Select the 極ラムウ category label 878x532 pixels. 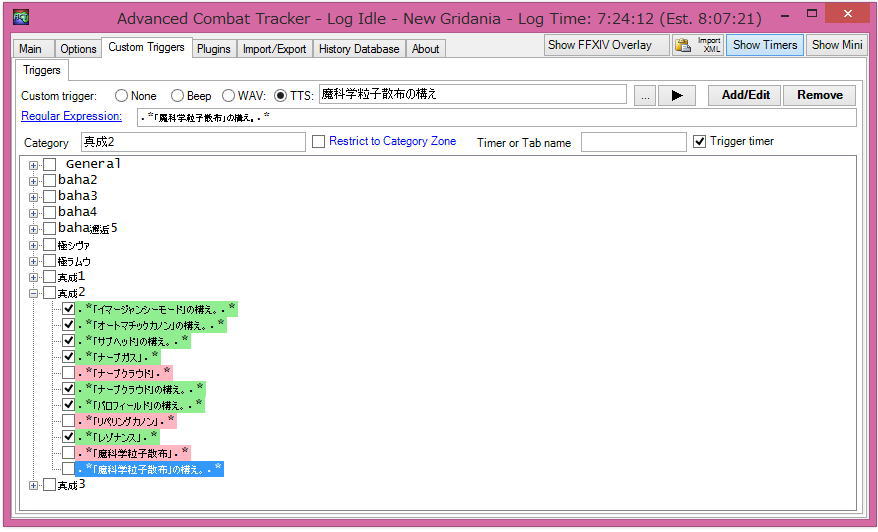pos(74,262)
